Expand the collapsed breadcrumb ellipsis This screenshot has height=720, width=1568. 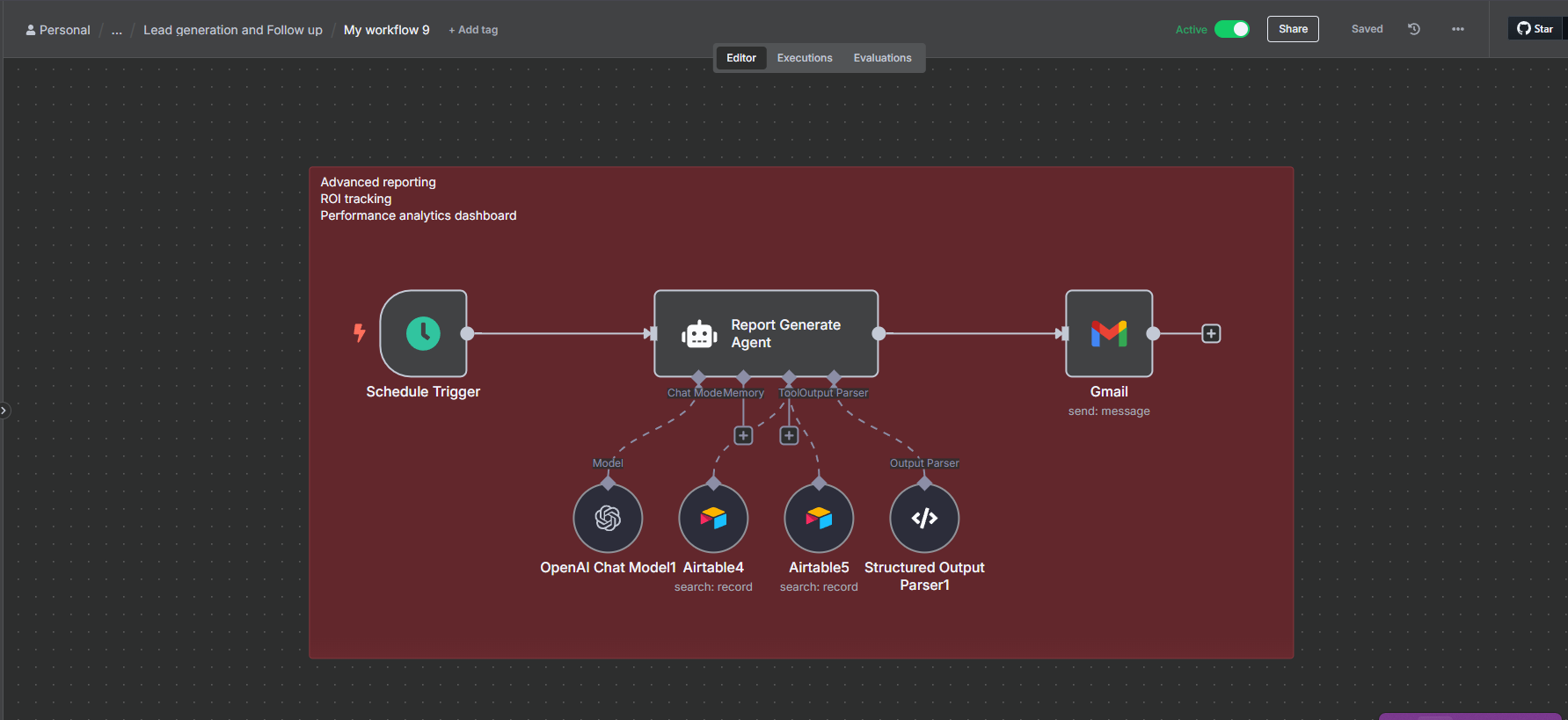coord(117,30)
